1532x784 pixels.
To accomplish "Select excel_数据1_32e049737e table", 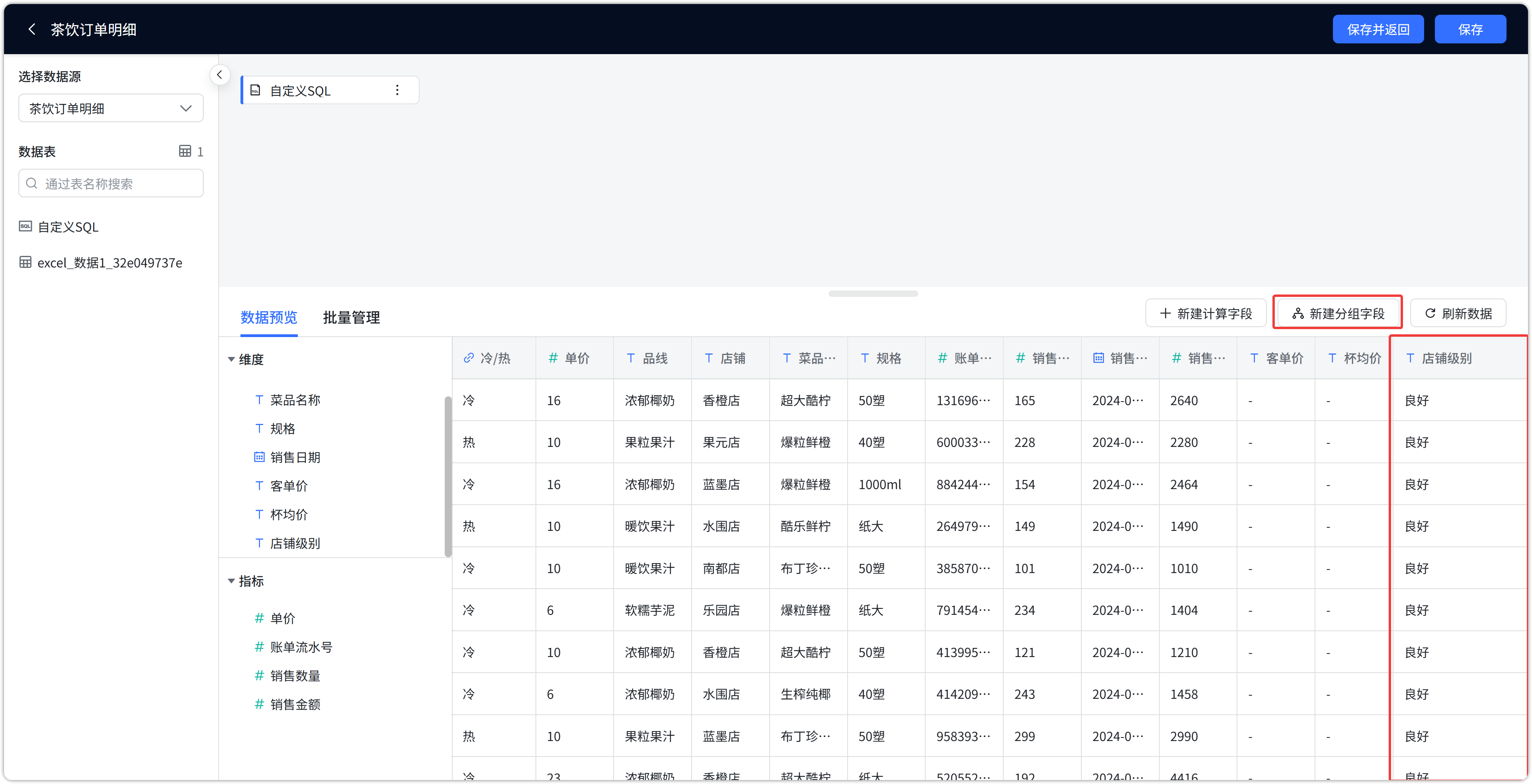I will tap(111, 262).
